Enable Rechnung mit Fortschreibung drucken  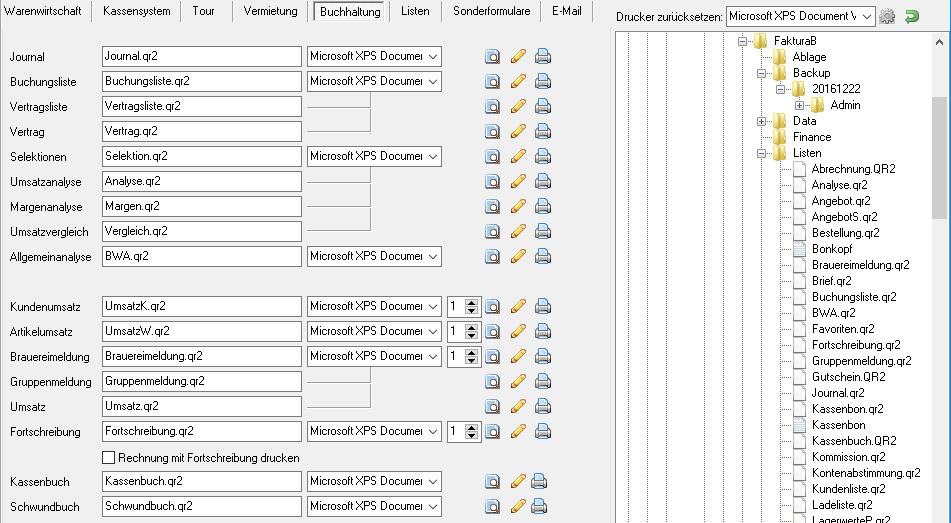coord(109,457)
